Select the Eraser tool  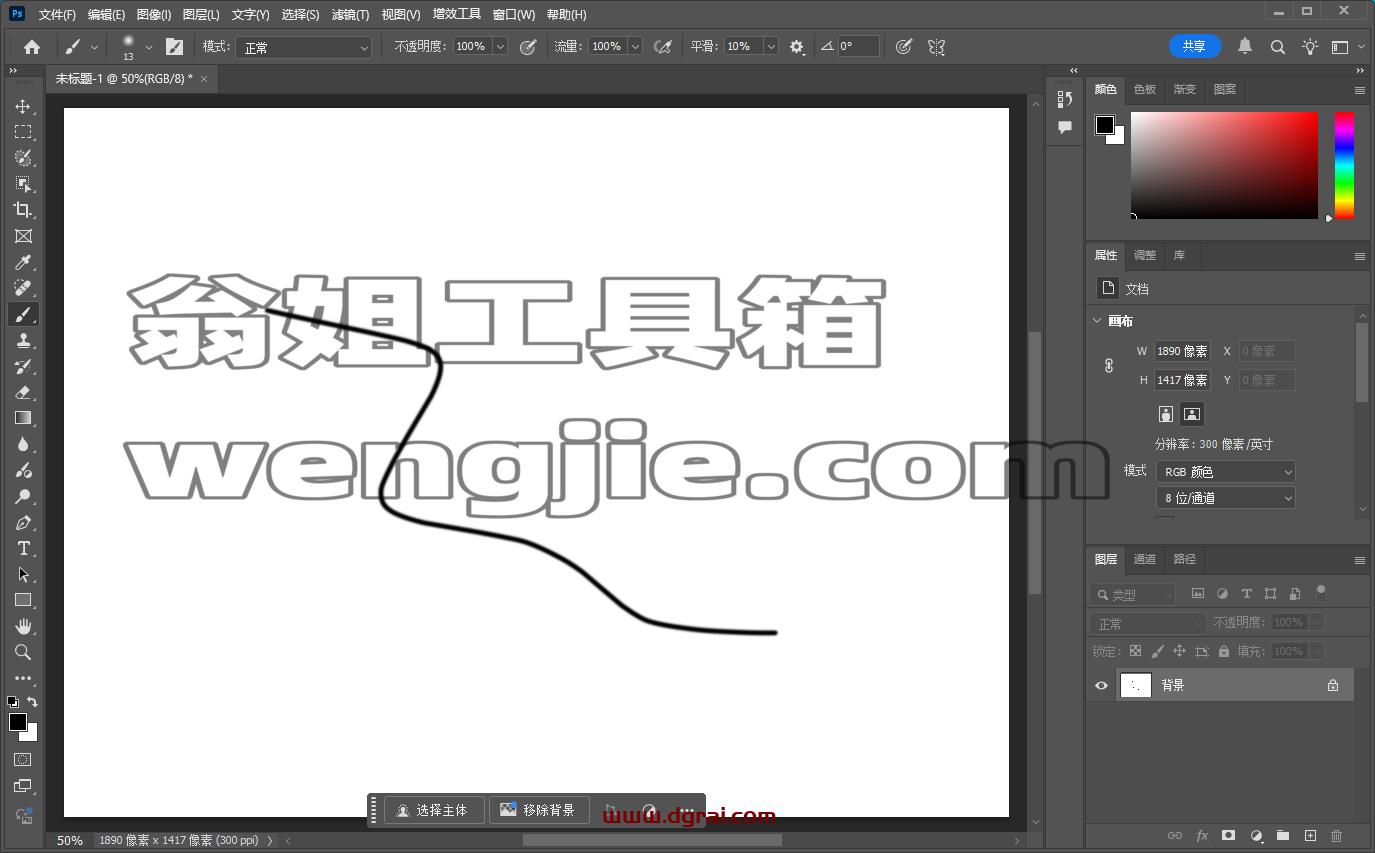coord(23,392)
